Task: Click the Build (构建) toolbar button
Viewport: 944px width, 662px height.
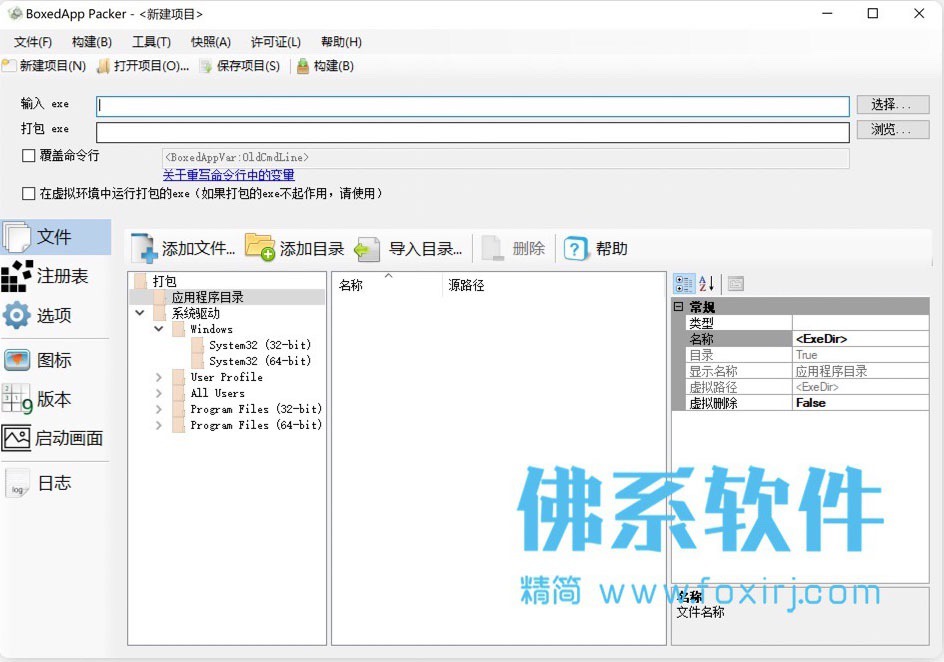Action: click(x=325, y=66)
